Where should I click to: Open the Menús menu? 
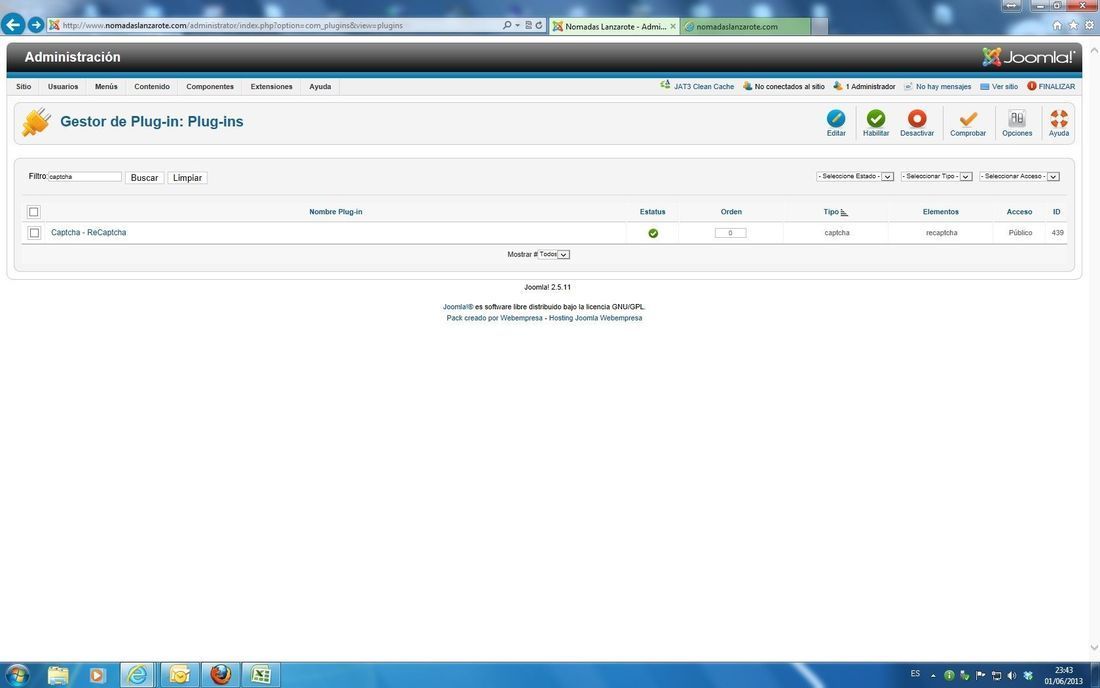coord(106,86)
